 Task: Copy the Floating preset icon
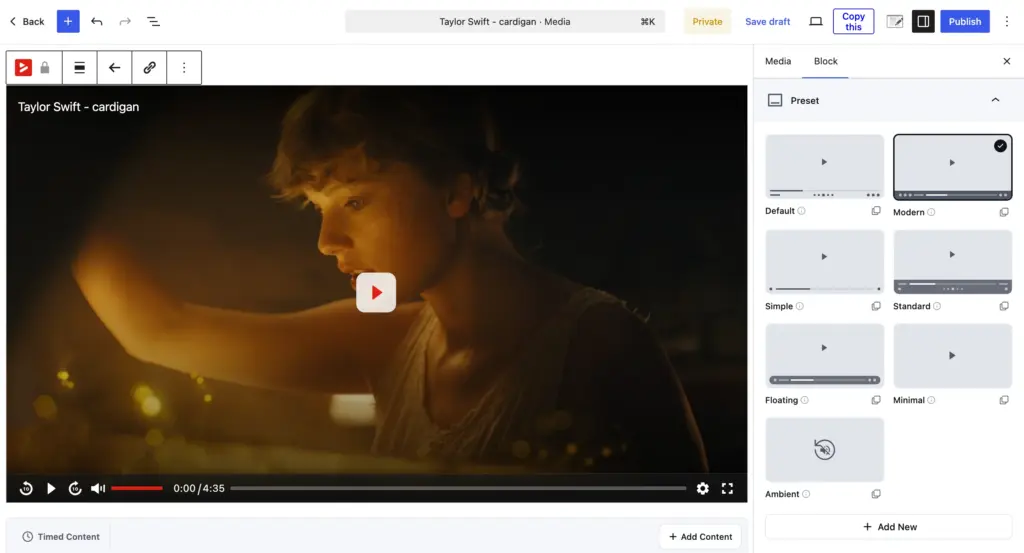pos(876,400)
